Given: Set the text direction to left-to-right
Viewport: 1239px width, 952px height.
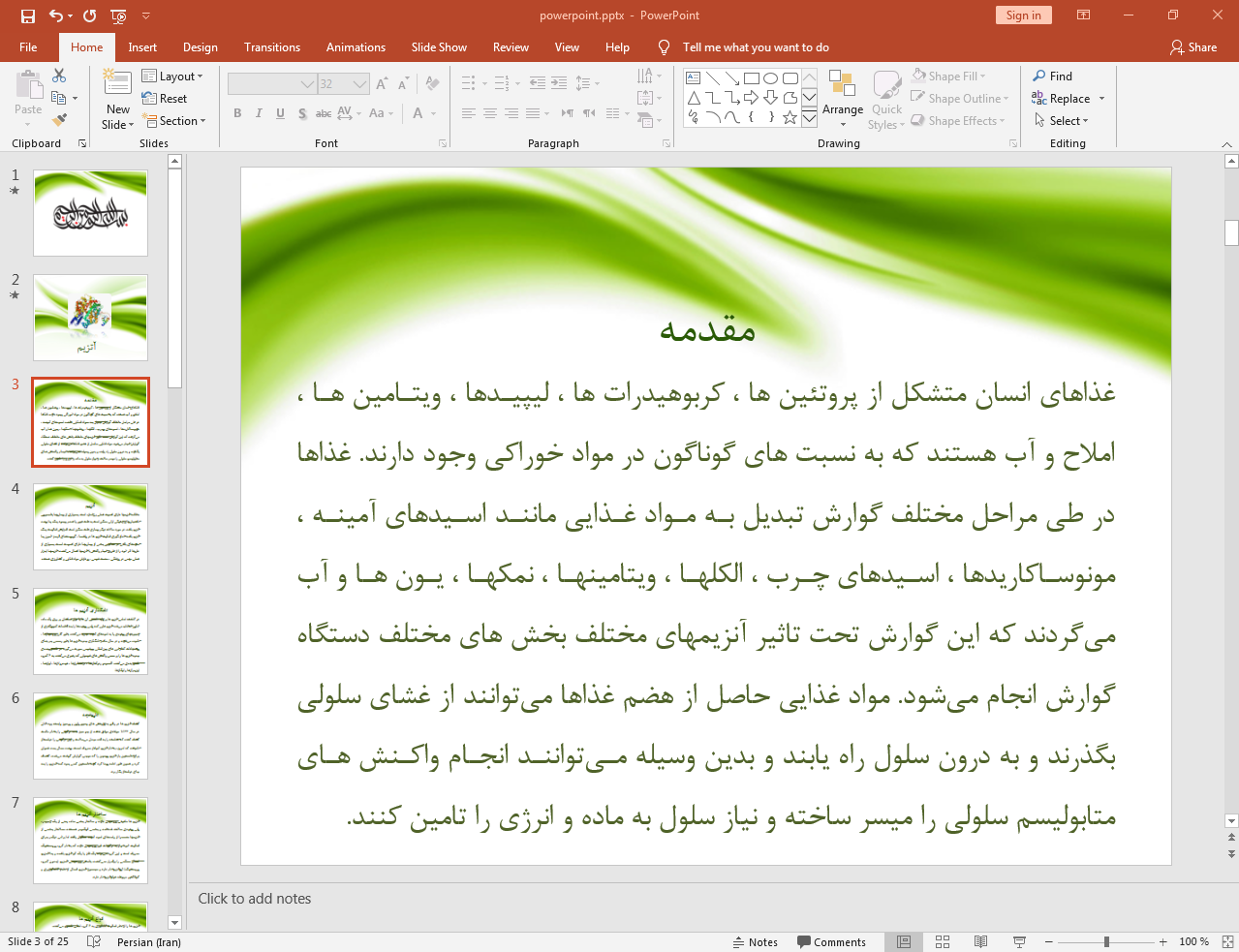Looking at the screenshot, I should pos(568,113).
